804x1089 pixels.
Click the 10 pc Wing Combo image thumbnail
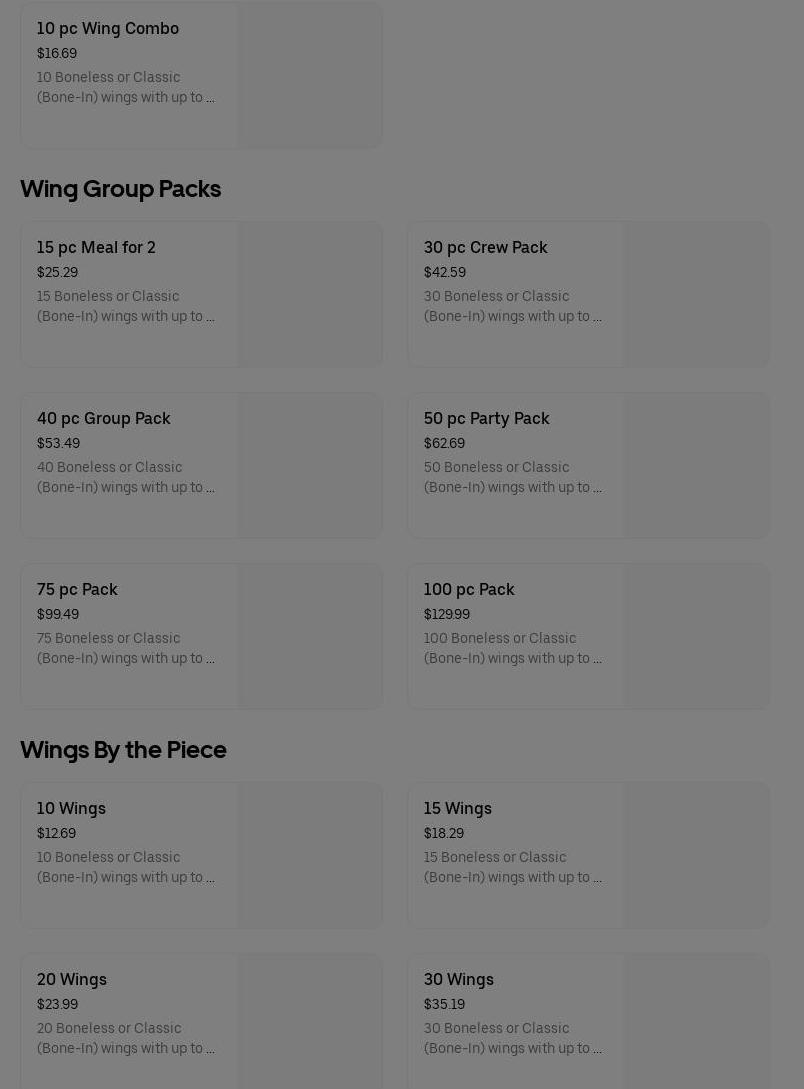(x=309, y=75)
